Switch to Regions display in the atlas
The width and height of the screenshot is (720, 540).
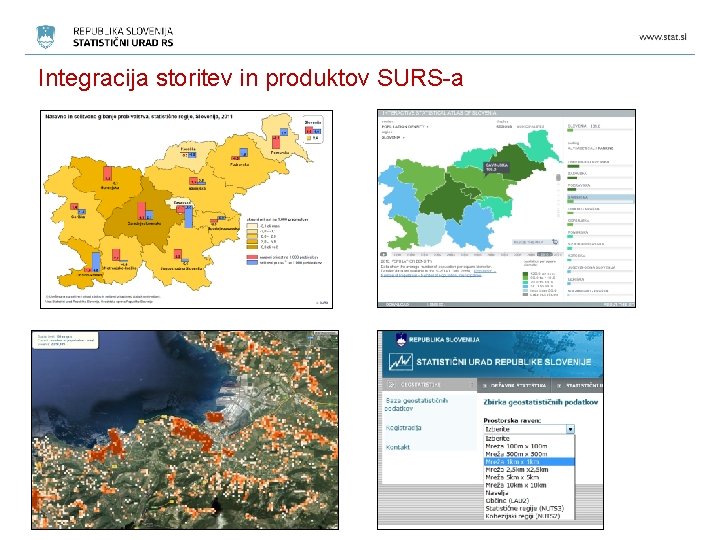pos(504,126)
